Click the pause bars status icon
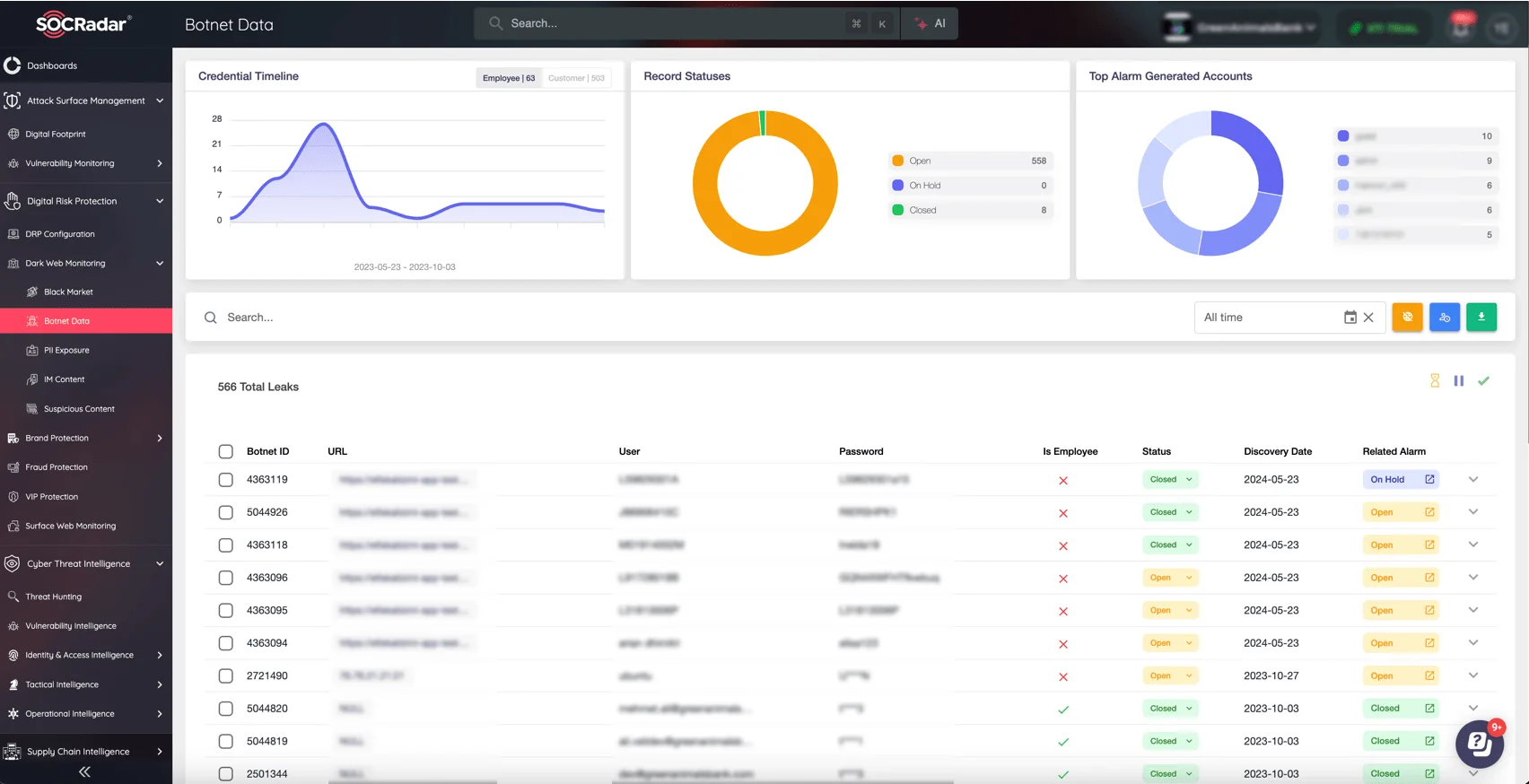This screenshot has height=784, width=1529. (x=1459, y=380)
